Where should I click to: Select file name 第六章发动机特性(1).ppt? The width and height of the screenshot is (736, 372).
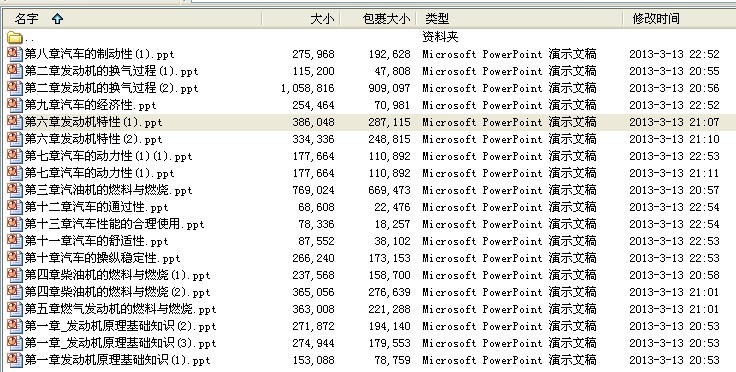pyautogui.click(x=93, y=122)
